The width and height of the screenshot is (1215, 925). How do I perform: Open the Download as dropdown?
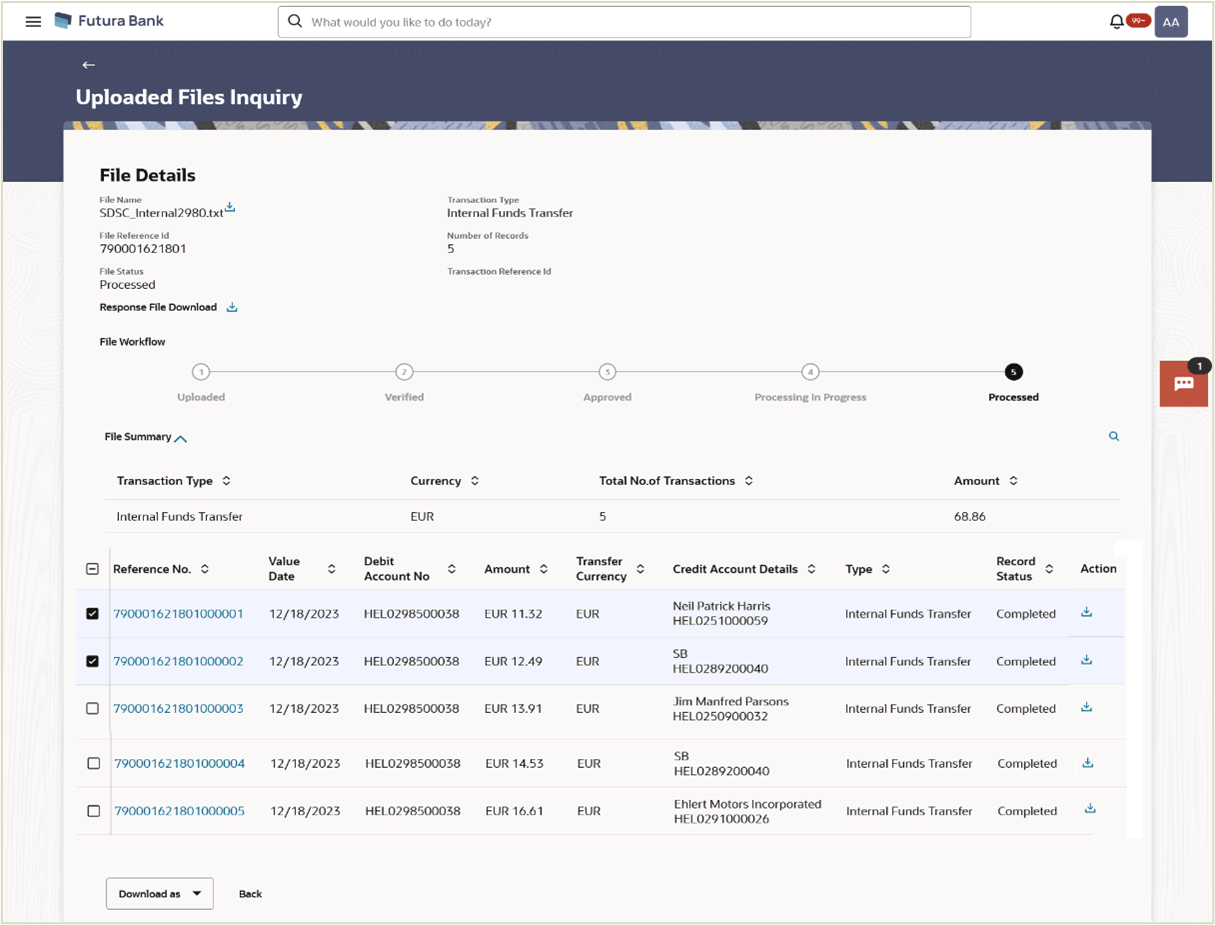160,893
